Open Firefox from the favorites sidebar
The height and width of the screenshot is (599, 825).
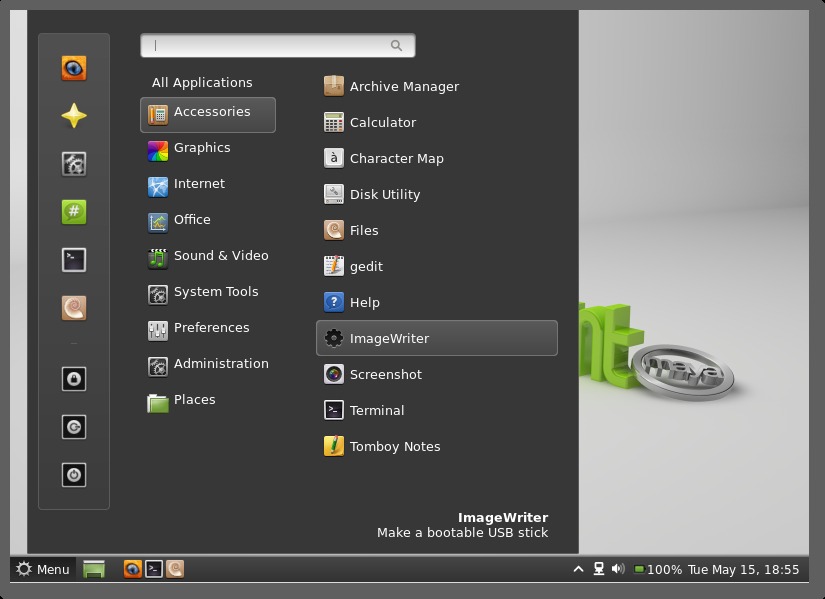(x=74, y=68)
